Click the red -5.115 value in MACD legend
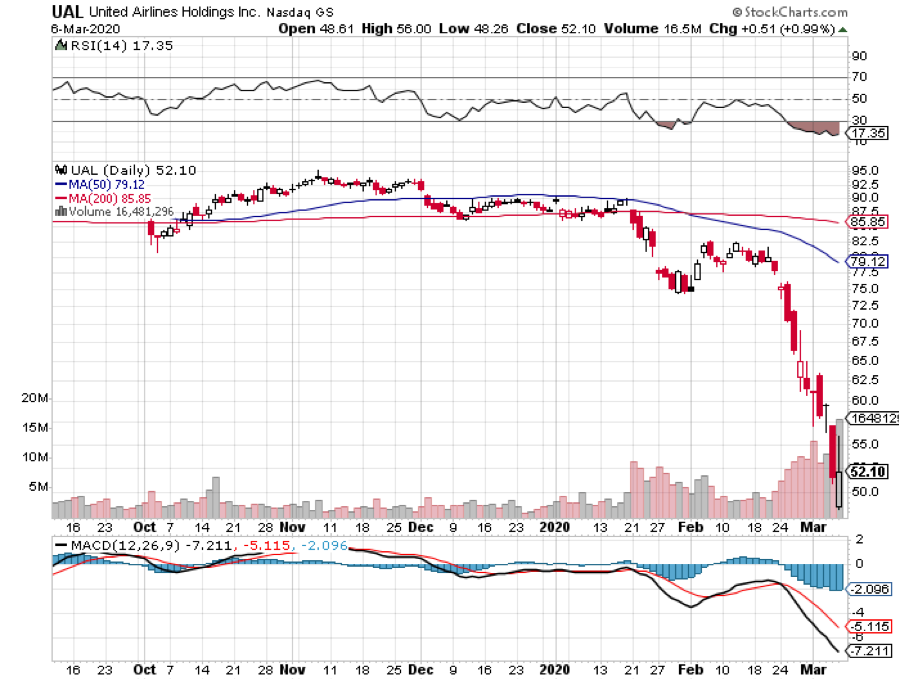 267,545
